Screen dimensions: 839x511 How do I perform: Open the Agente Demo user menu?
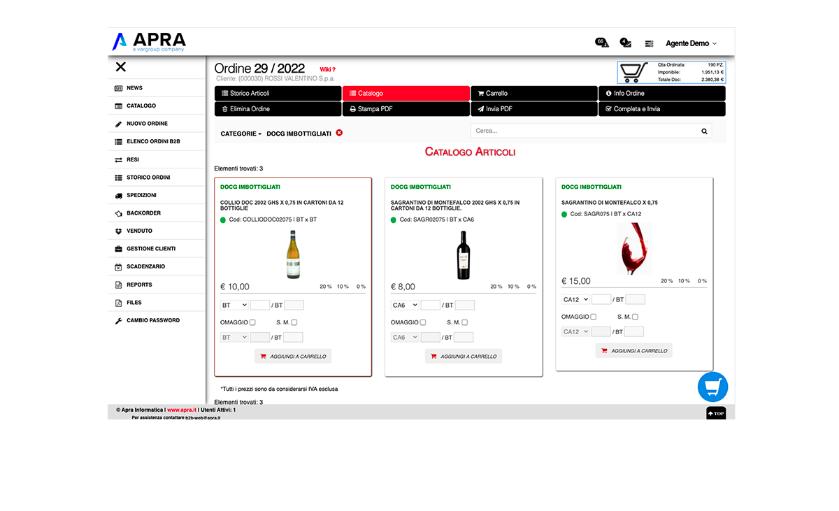[x=691, y=43]
